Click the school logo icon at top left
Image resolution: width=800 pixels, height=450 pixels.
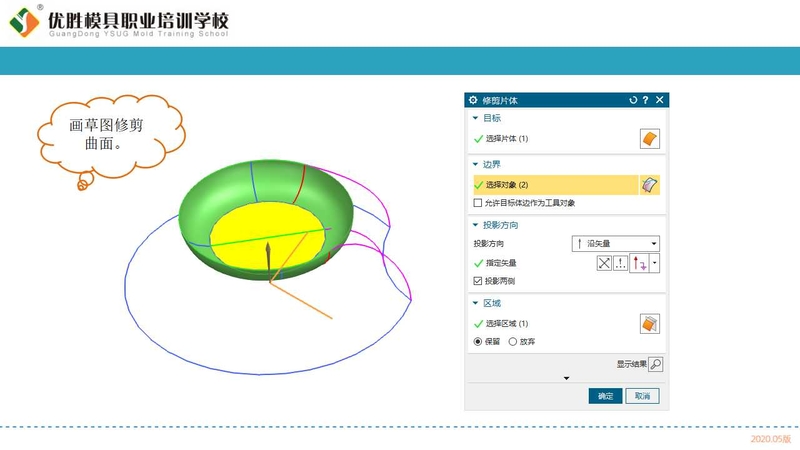(23, 21)
